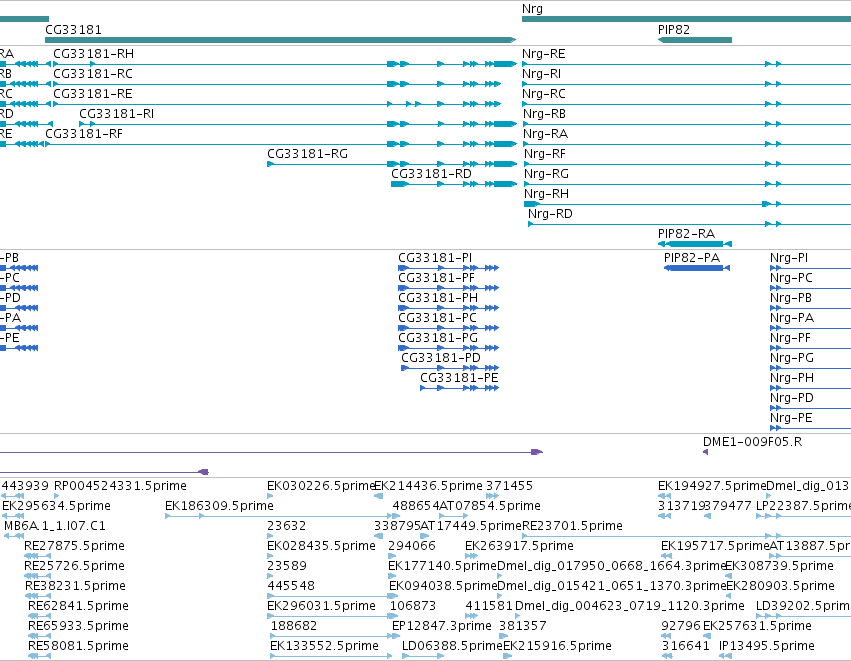
Task: Select transcript Nrg-RH
Action: pos(547,194)
